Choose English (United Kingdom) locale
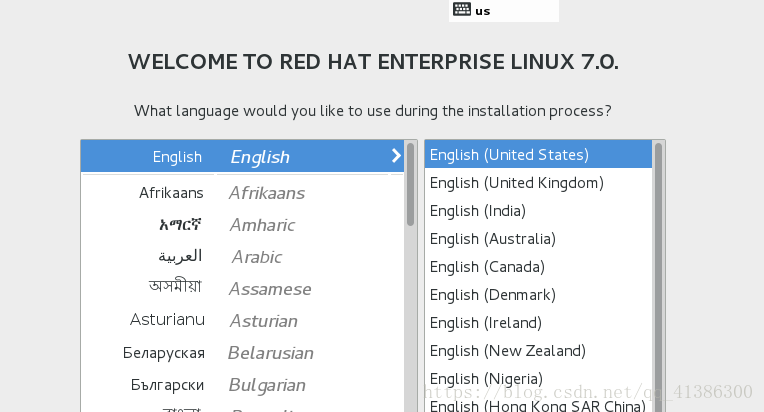 click(538, 183)
